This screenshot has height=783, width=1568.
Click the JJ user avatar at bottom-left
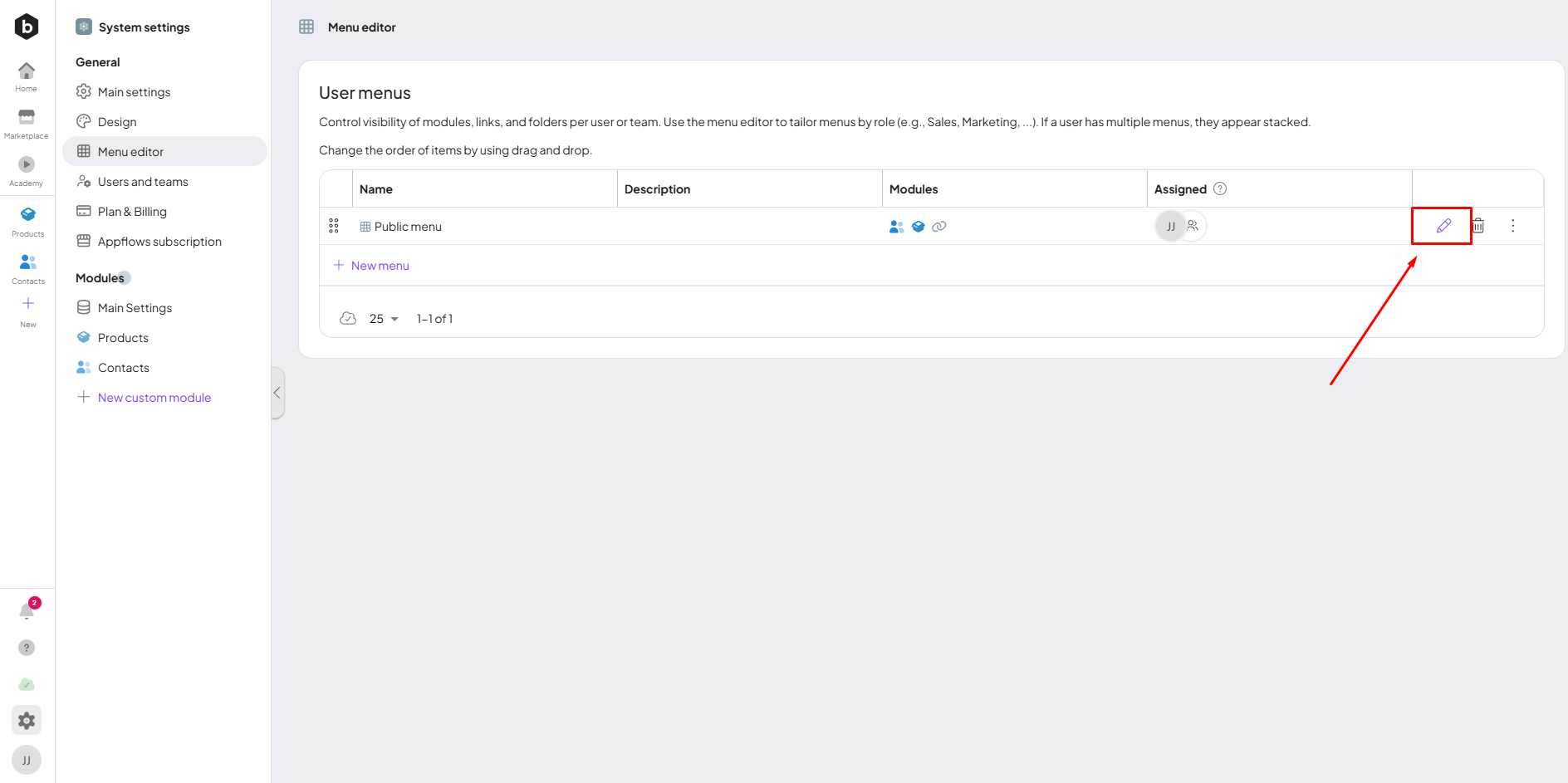(x=27, y=760)
